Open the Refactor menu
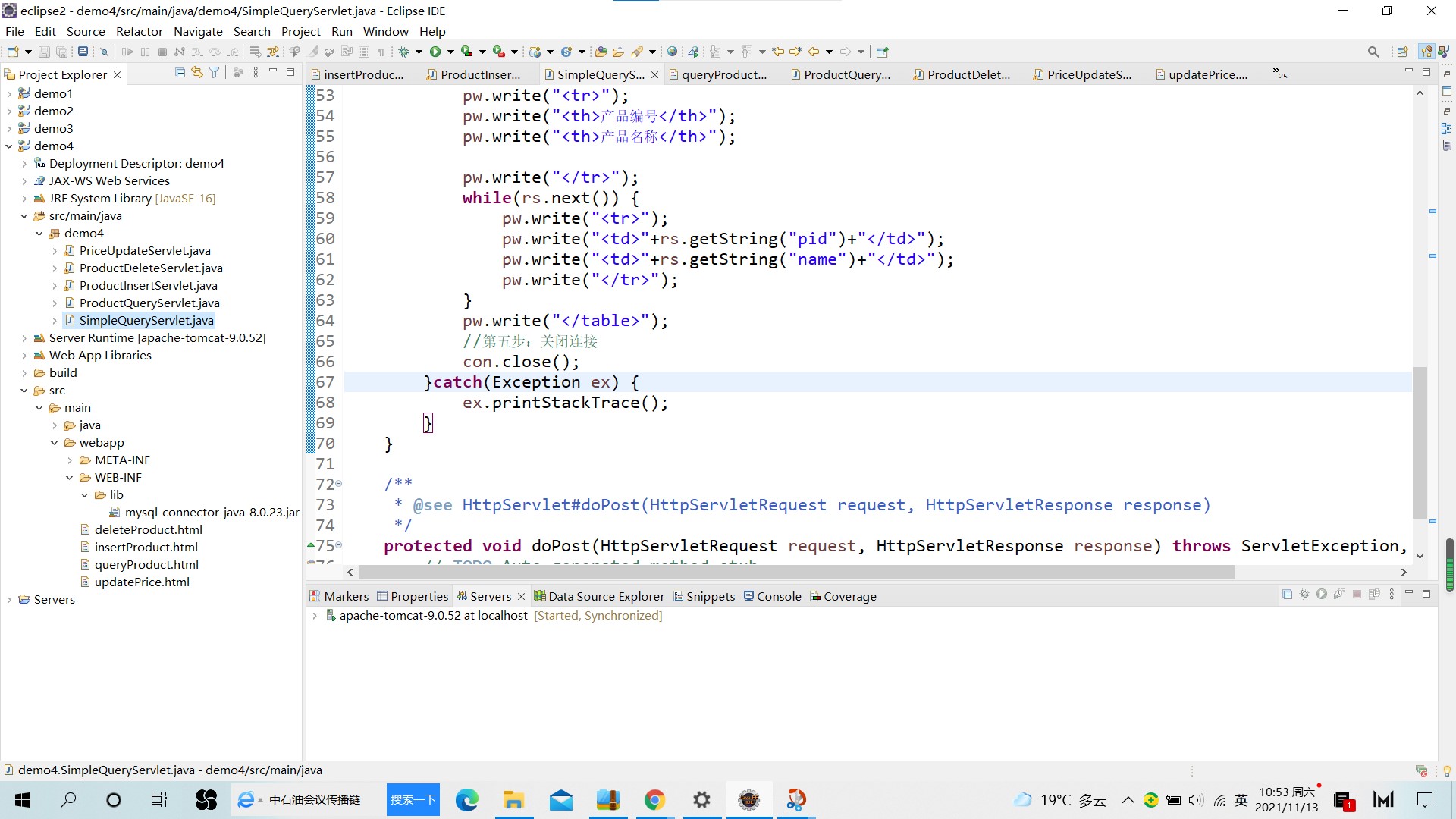This screenshot has height=819, width=1456. 139,31
